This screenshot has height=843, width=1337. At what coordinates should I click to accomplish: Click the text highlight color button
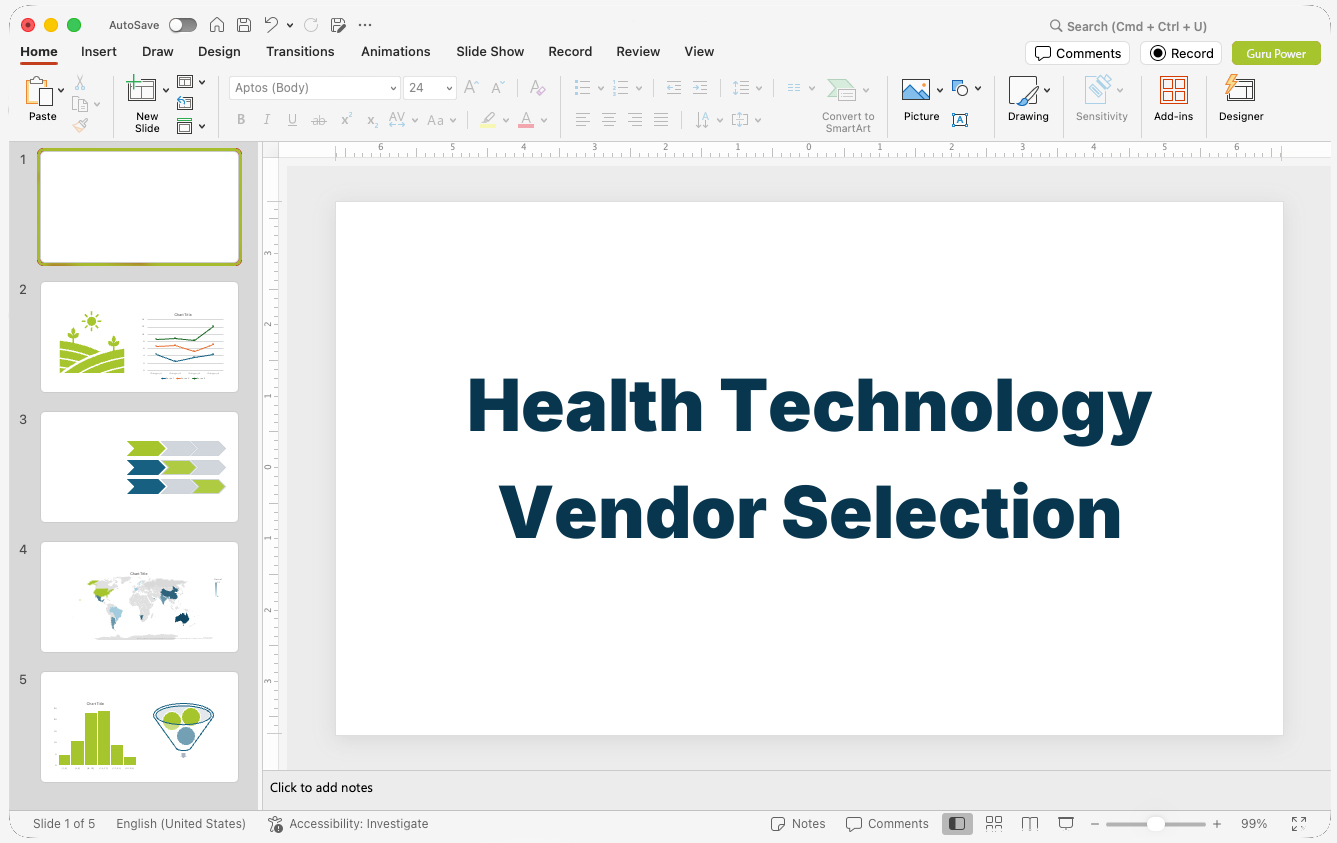pos(488,120)
